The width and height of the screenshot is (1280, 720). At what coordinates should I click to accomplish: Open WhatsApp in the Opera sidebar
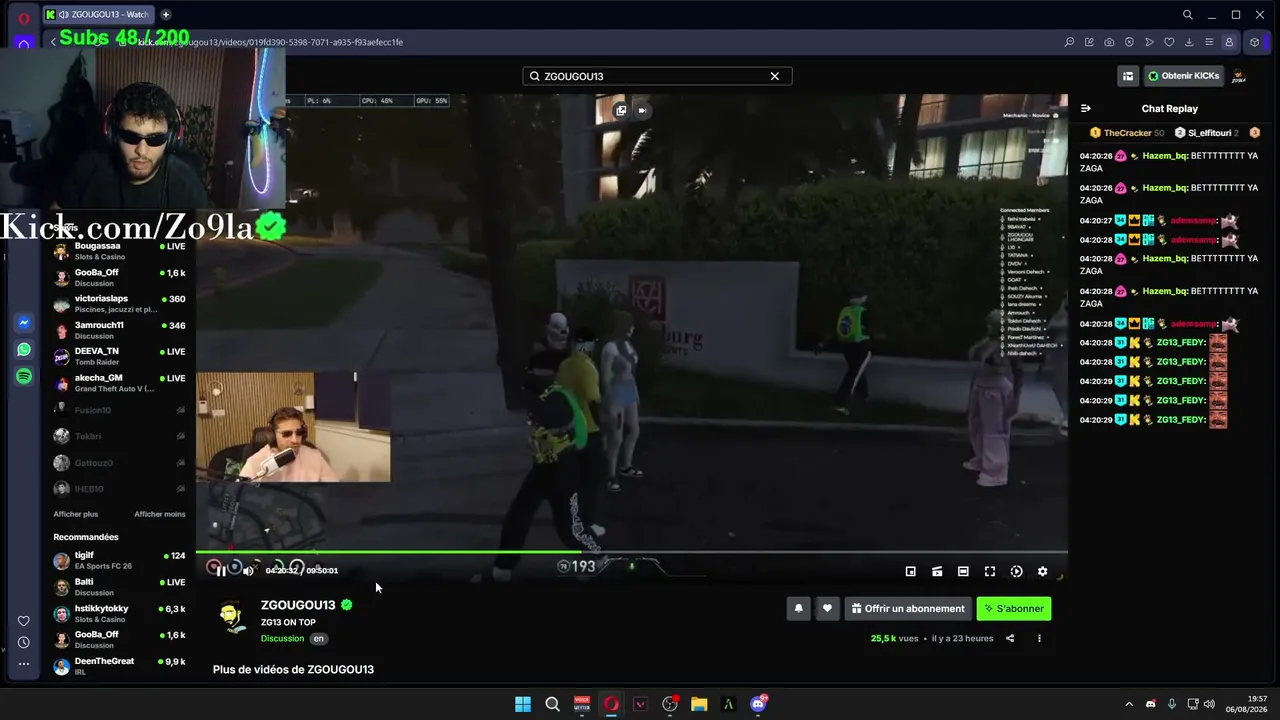pos(24,350)
